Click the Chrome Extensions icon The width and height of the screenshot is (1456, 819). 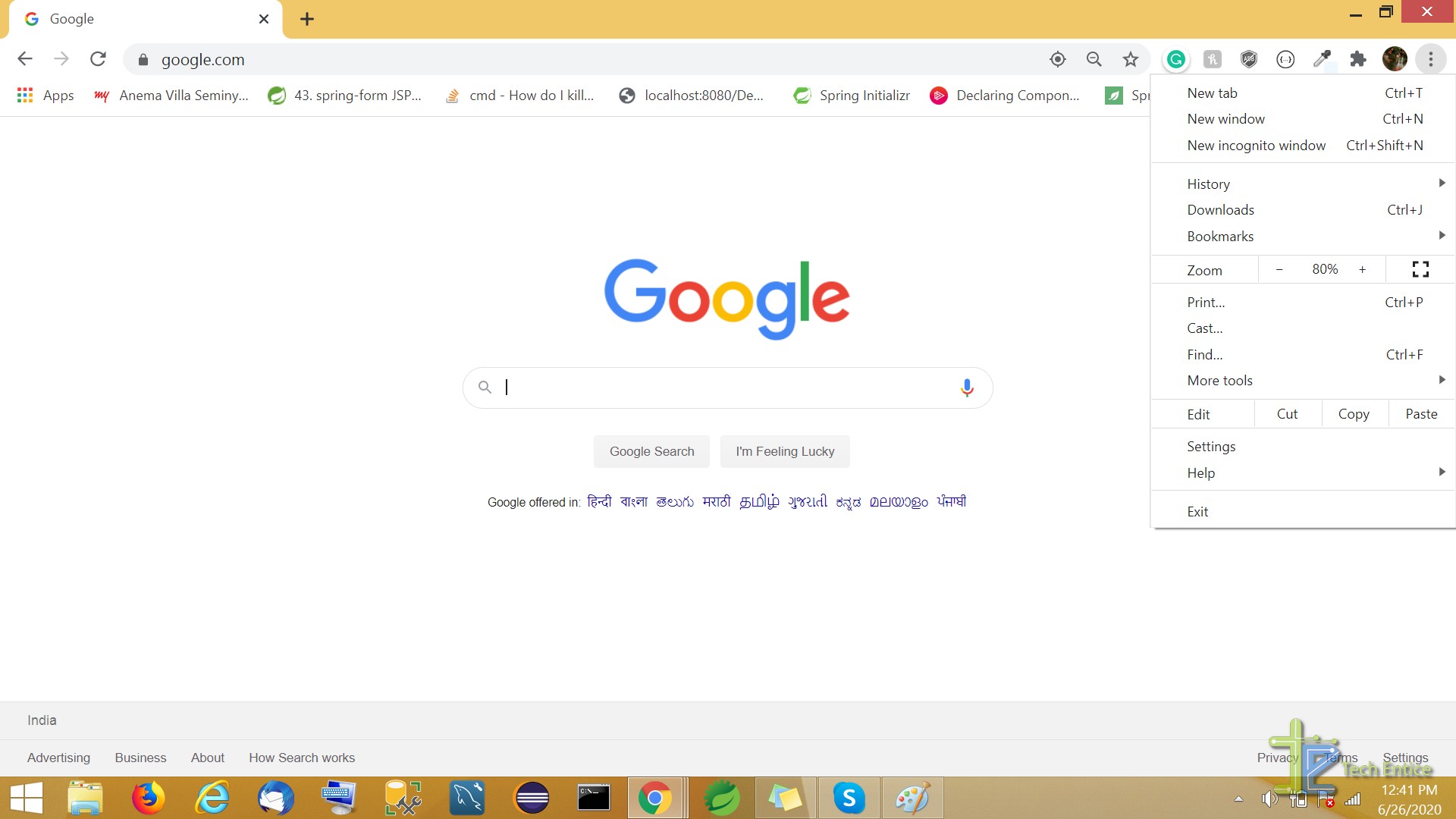pos(1358,59)
